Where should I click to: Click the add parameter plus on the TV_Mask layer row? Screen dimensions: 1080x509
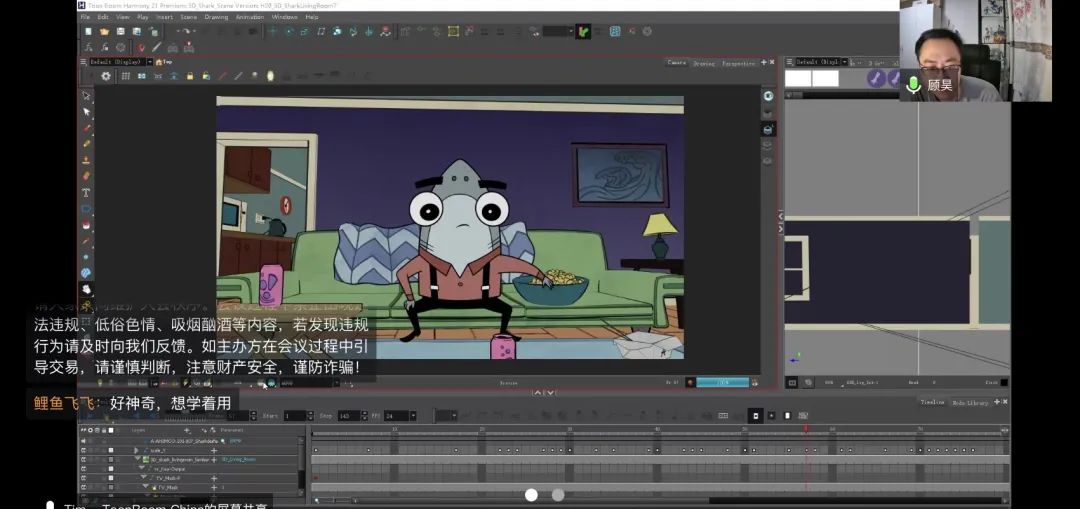pyautogui.click(x=214, y=487)
